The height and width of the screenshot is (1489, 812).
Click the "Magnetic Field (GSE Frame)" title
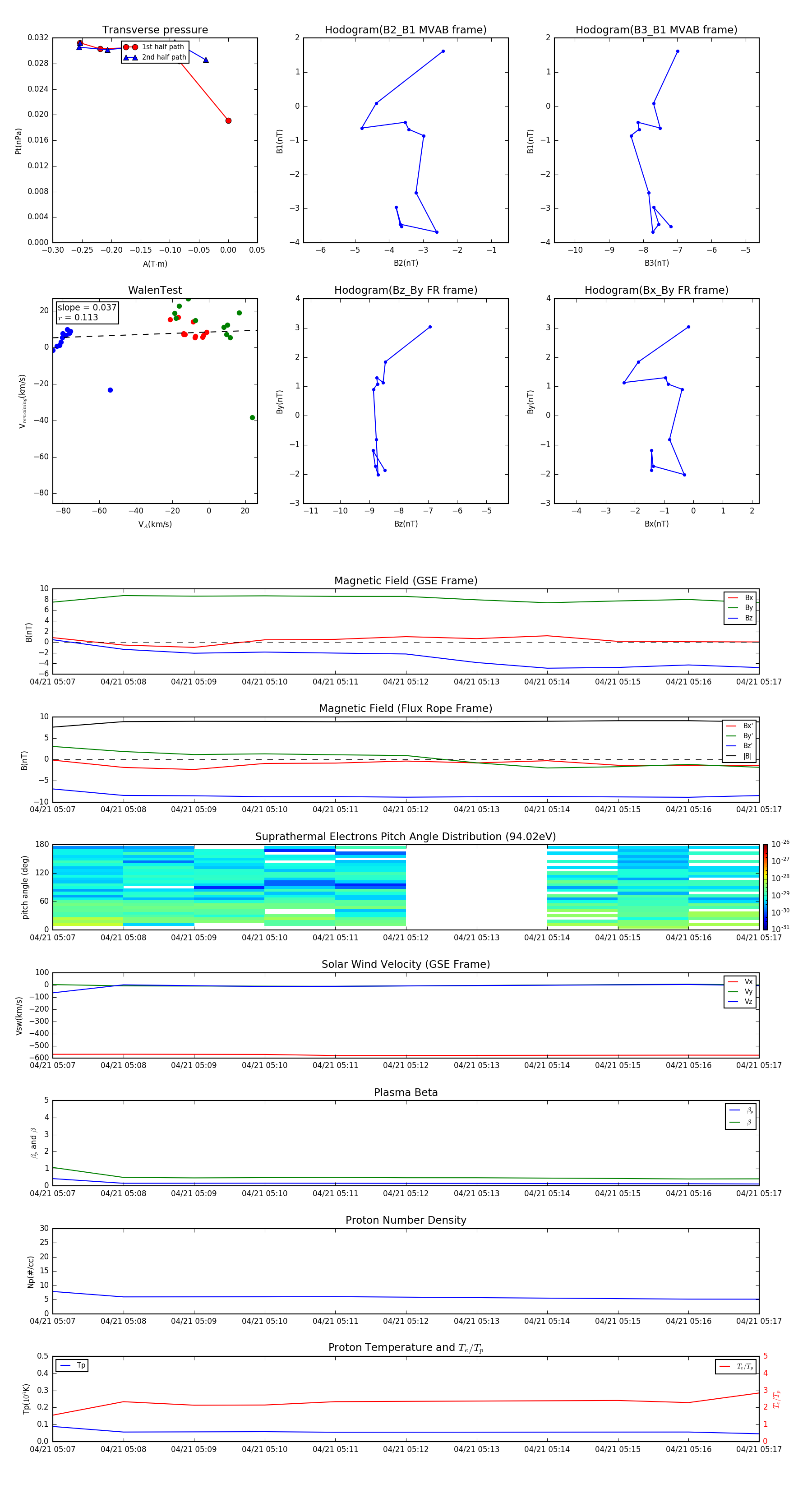click(x=406, y=580)
